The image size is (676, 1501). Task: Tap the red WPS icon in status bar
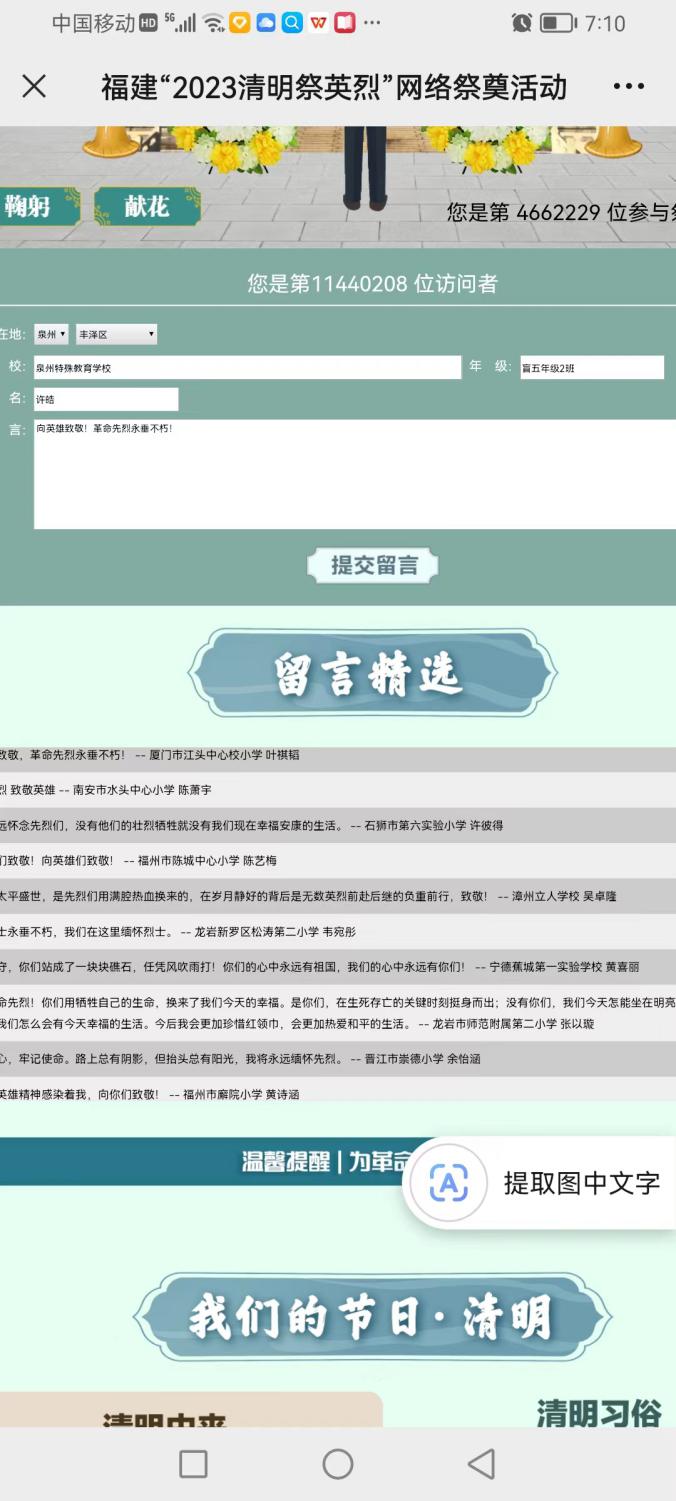pos(318,23)
